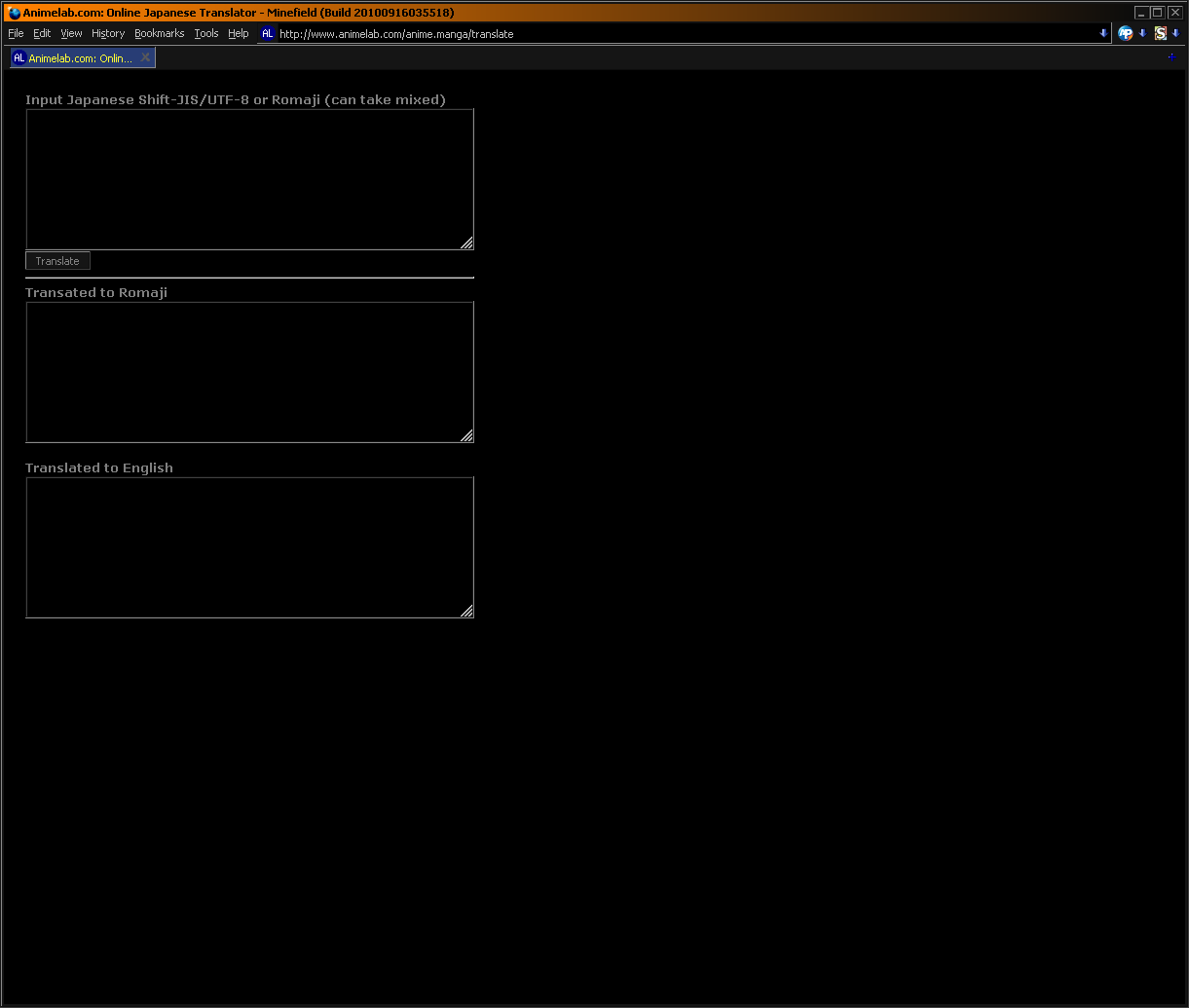The height and width of the screenshot is (1008, 1189).
Task: Click the blue AP add-on icon in the toolbar
Action: (x=1126, y=33)
